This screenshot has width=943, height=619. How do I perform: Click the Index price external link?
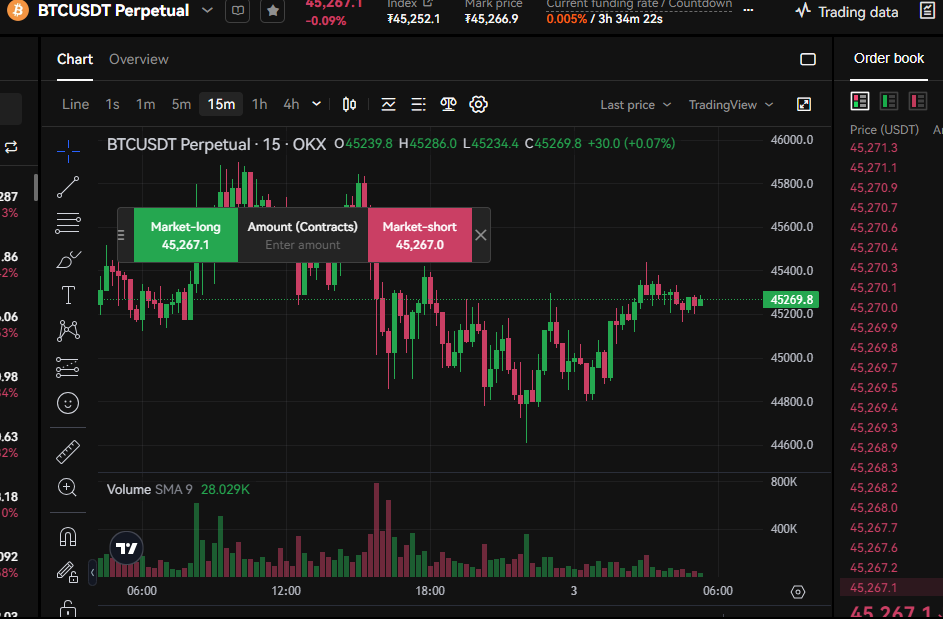tap(428, 3)
